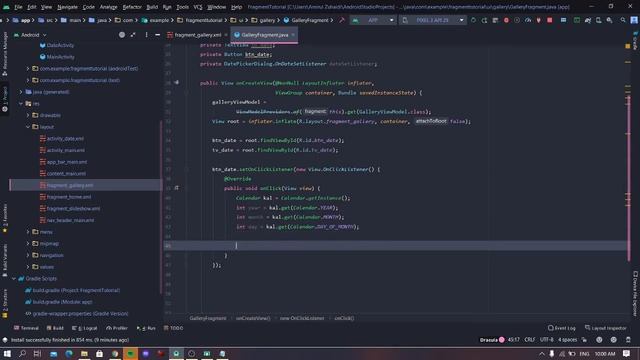Click the onClick override gutter icon
The height and width of the screenshot is (360, 640).
point(176,188)
